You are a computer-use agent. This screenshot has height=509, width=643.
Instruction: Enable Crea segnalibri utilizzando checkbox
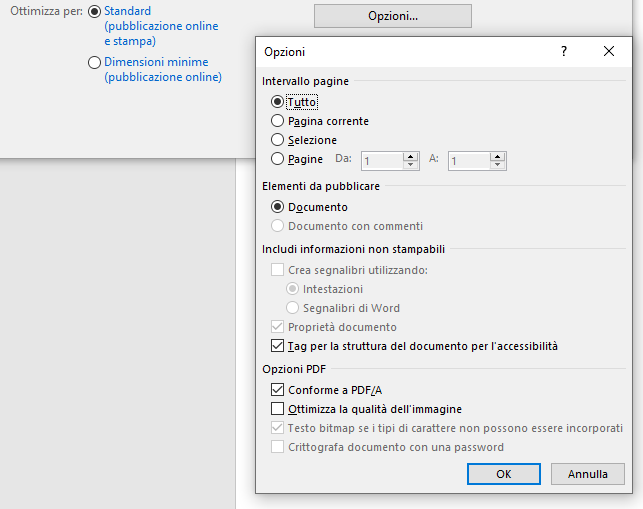tap(278, 270)
